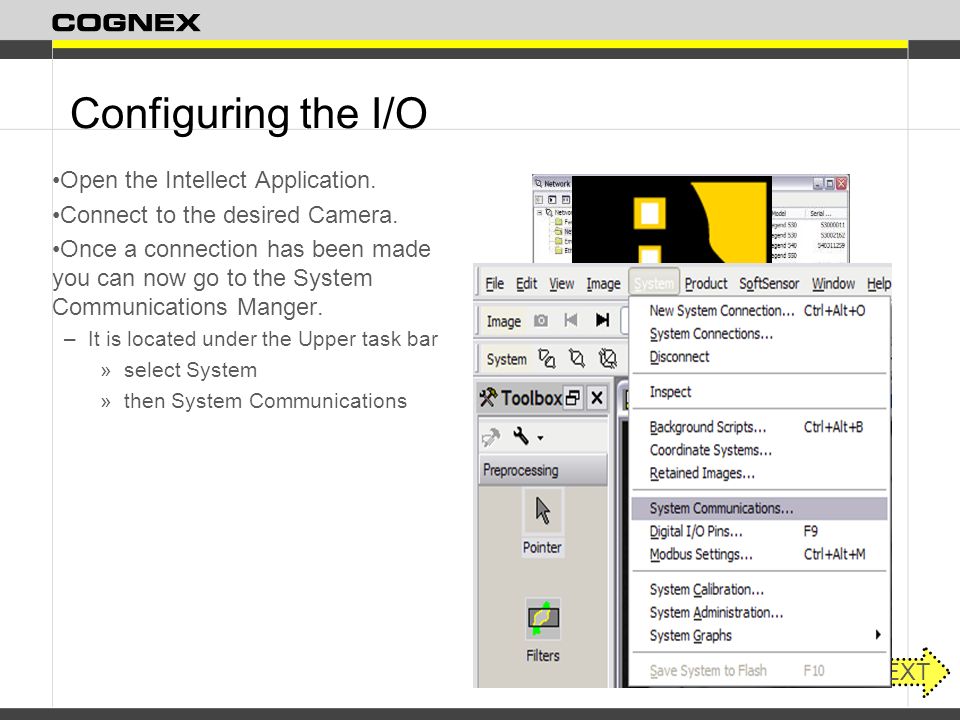Choose System Connections... entry
This screenshot has height=720, width=960.
(x=759, y=334)
